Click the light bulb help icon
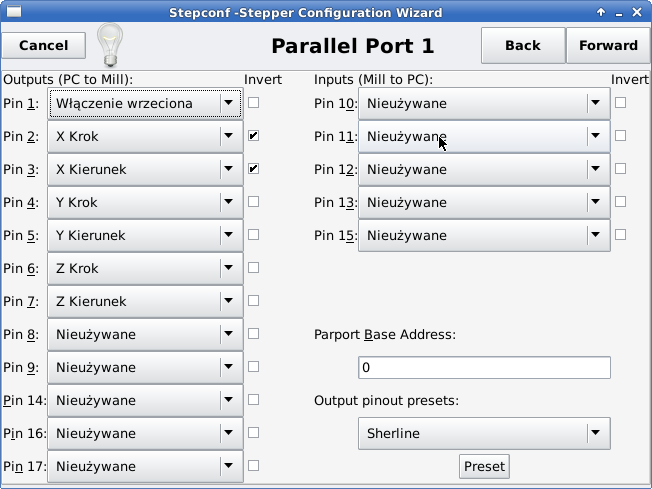The height and width of the screenshot is (489, 652). [110, 45]
